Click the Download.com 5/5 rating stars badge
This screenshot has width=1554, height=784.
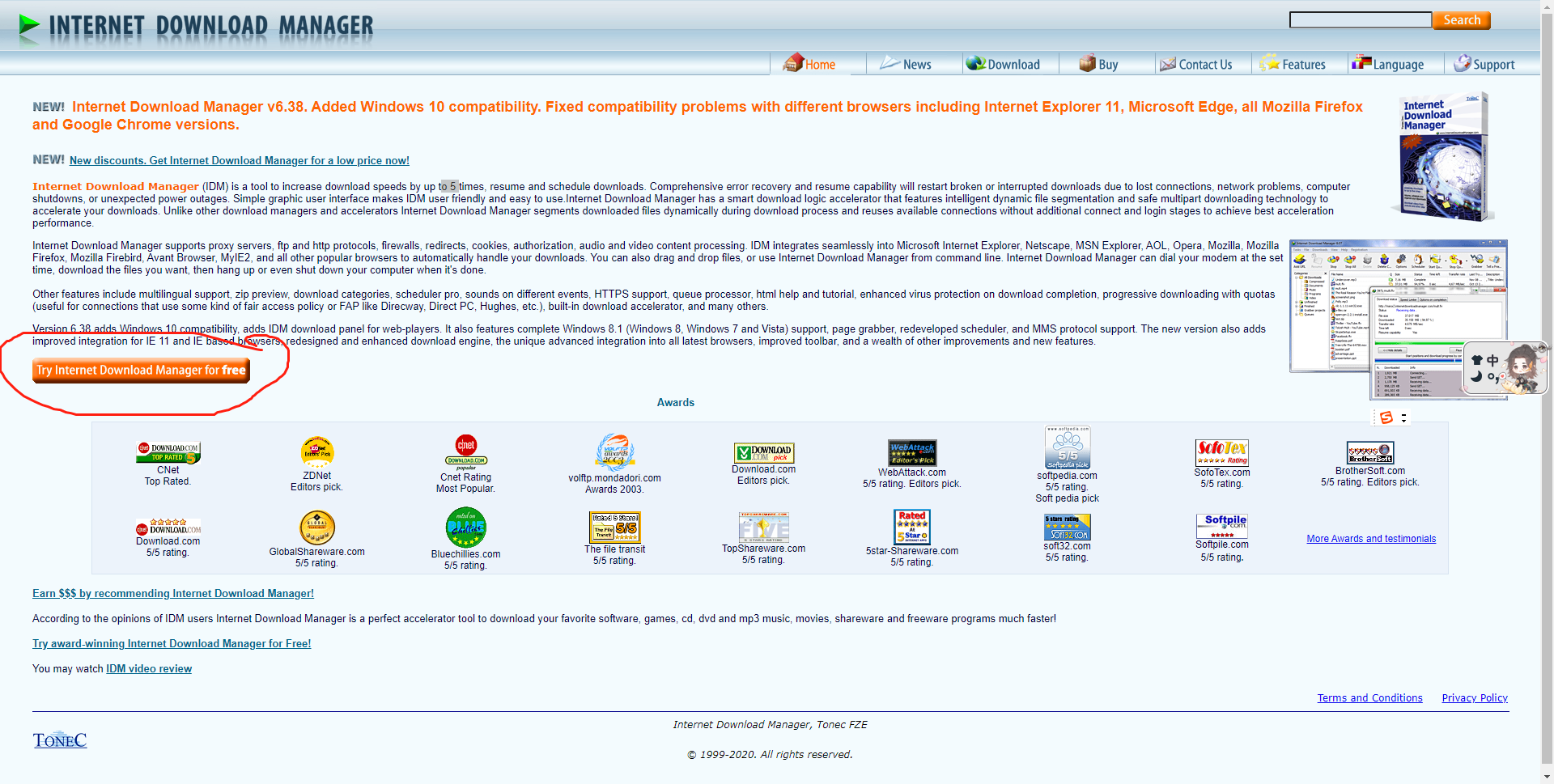point(168,527)
